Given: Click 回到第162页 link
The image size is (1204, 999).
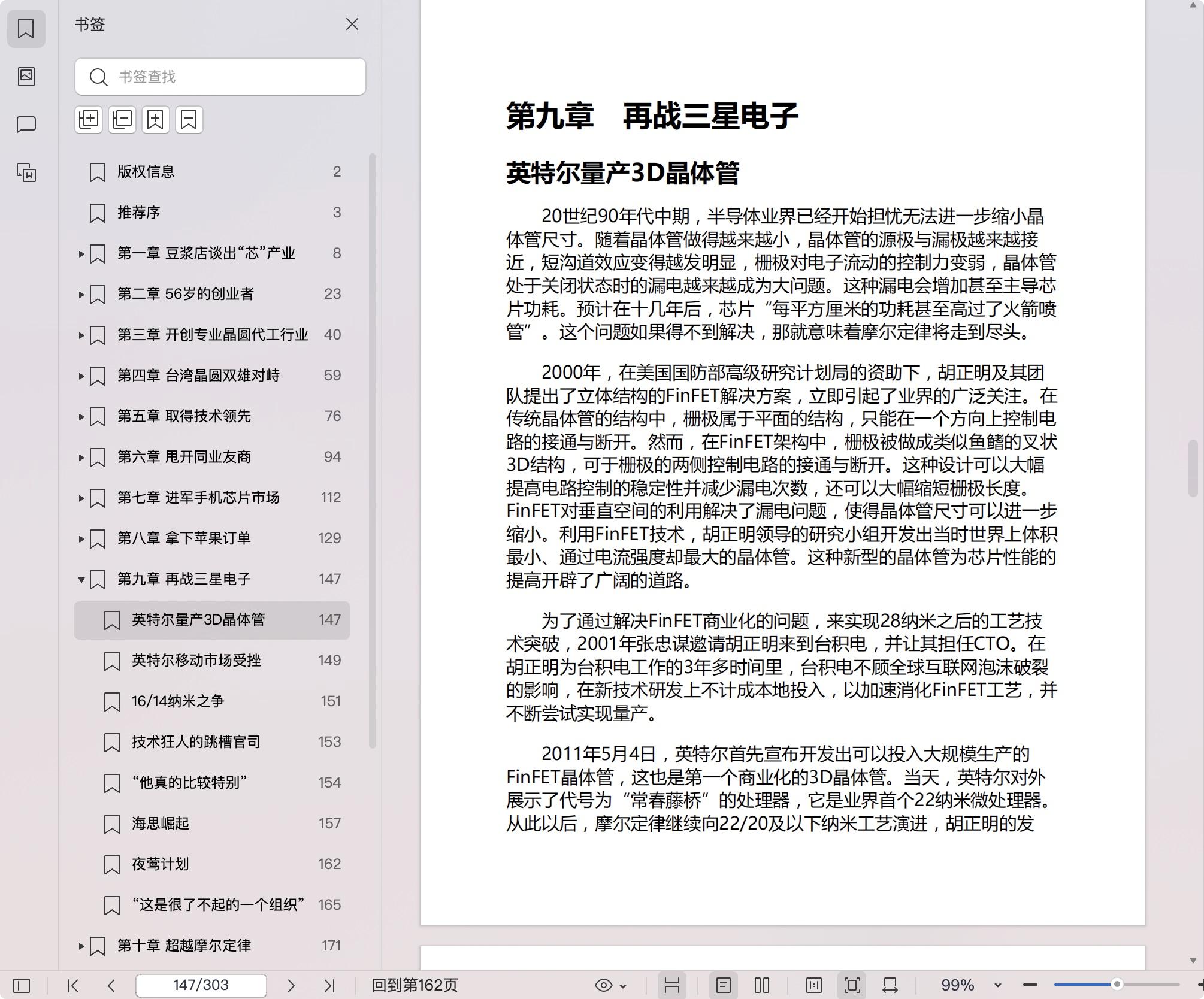Looking at the screenshot, I should (x=415, y=985).
